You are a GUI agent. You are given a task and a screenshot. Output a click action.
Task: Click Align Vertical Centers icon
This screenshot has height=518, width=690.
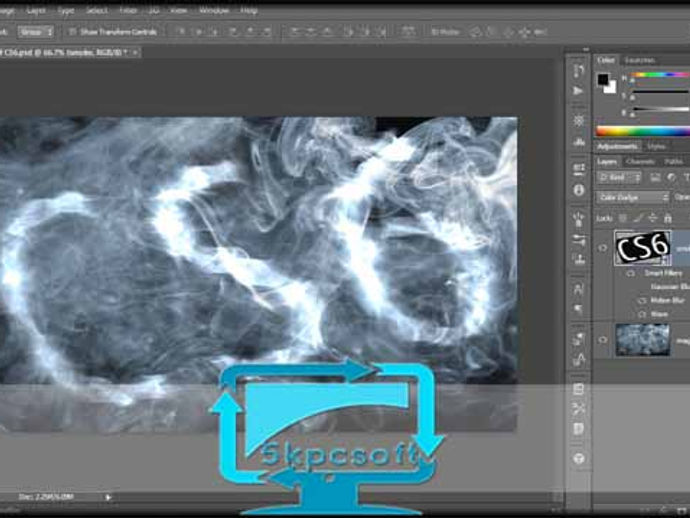coord(198,32)
